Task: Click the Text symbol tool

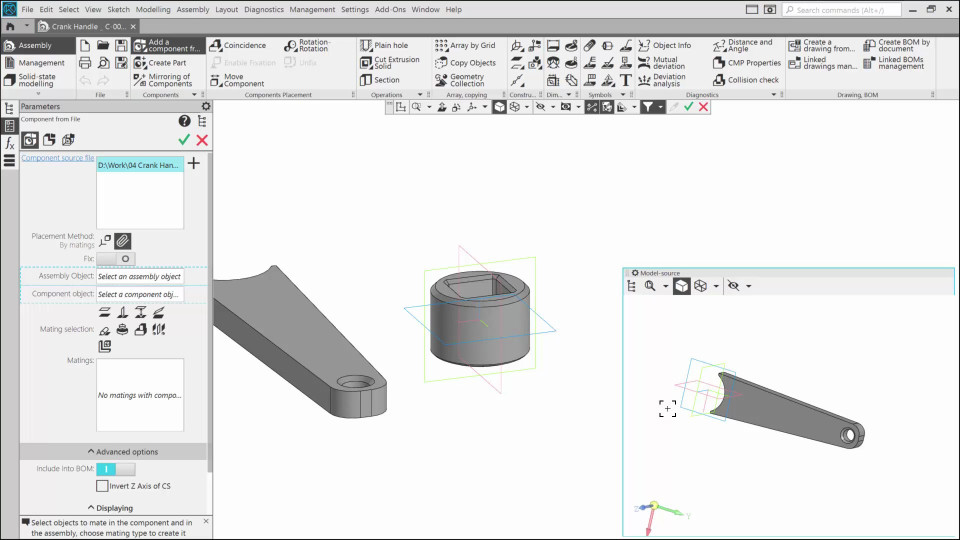Action: 626,80
